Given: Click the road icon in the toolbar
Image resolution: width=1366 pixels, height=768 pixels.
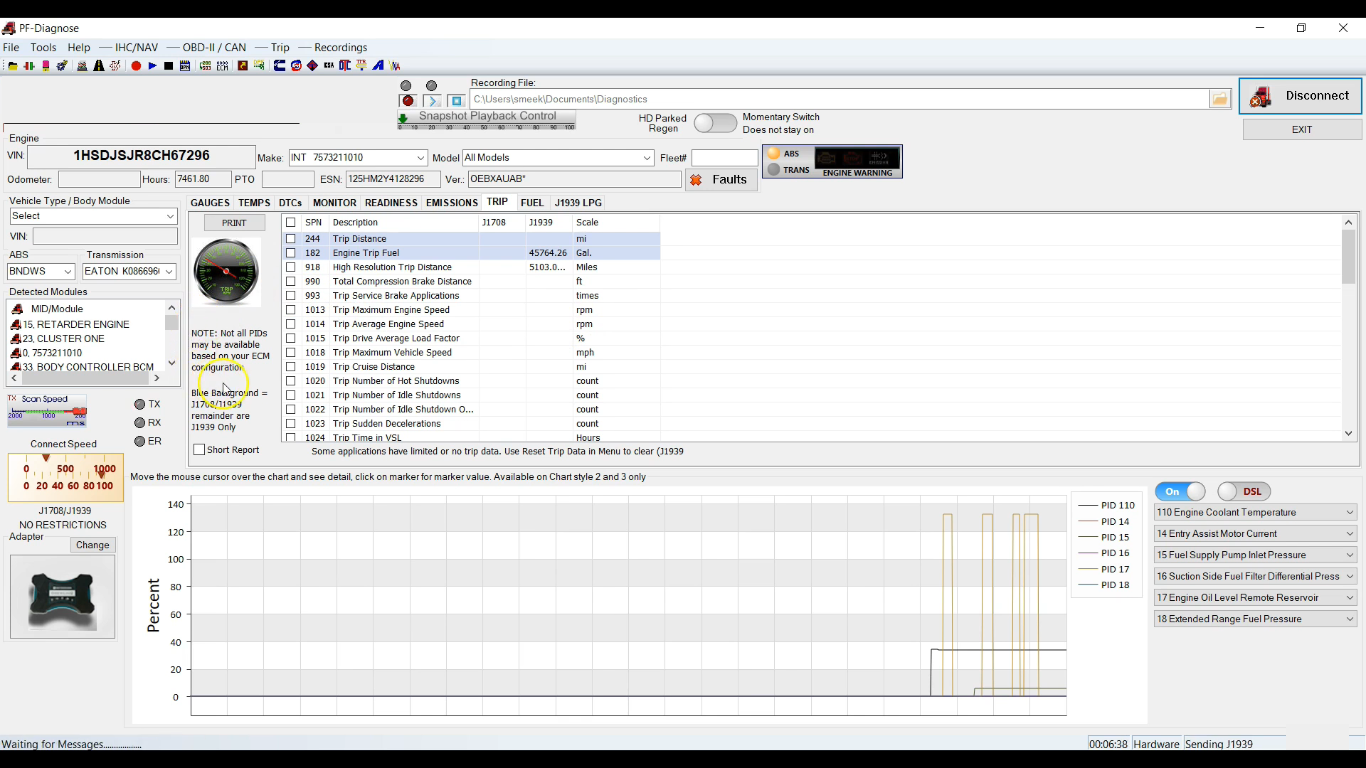Looking at the screenshot, I should (x=99, y=66).
